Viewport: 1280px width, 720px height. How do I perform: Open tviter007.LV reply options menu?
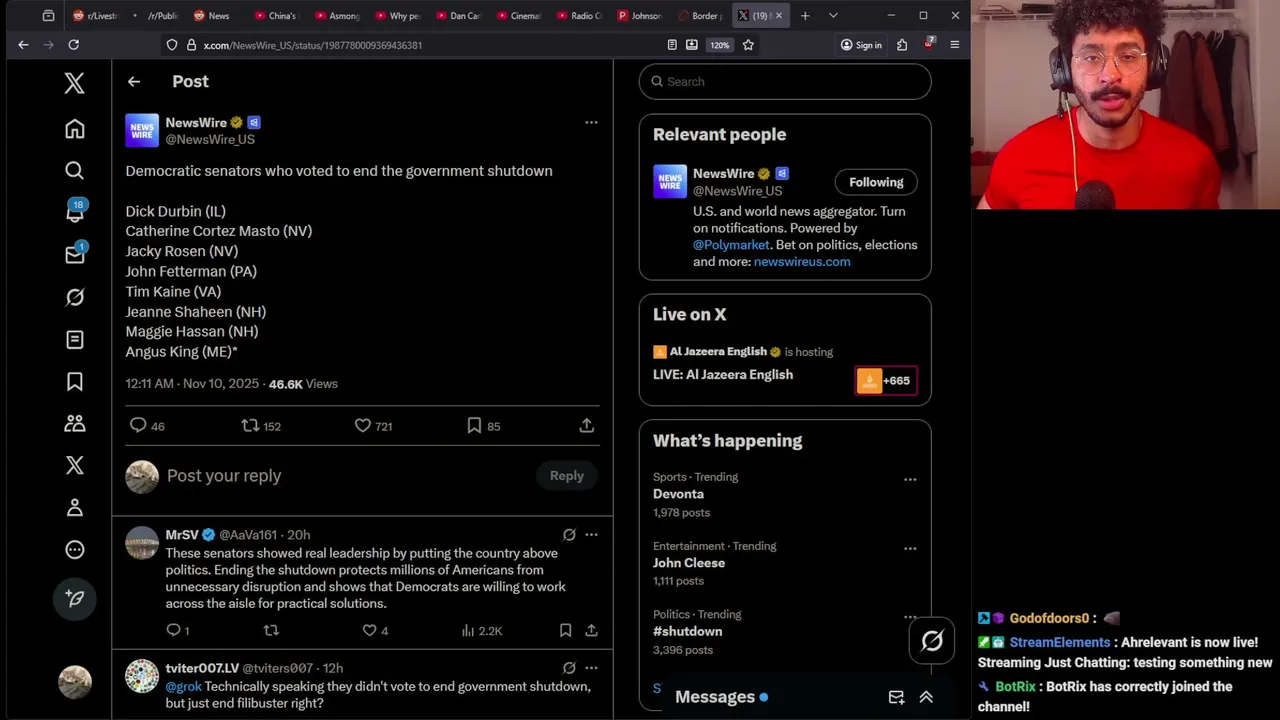click(x=591, y=668)
